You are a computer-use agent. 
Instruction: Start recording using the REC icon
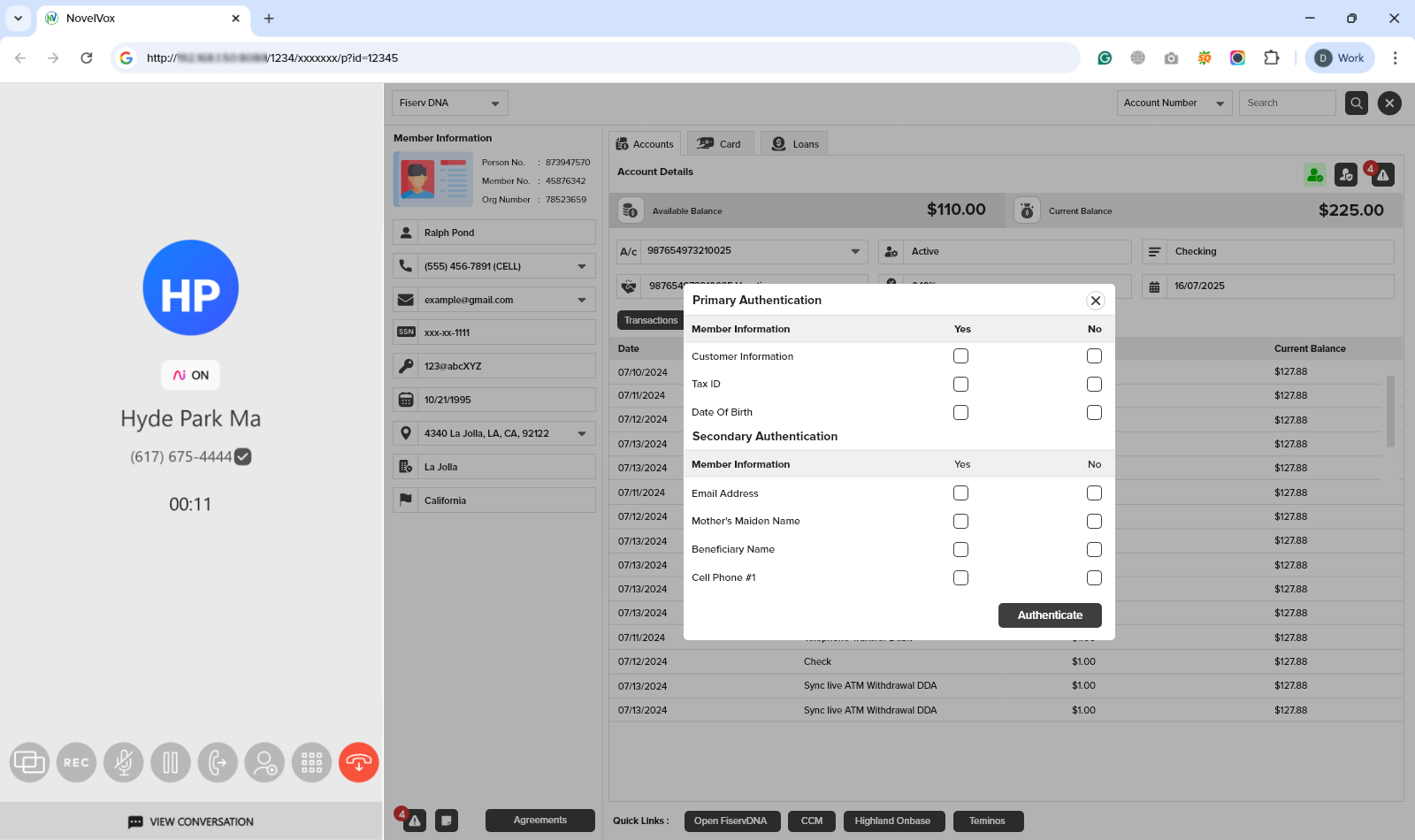coord(76,761)
